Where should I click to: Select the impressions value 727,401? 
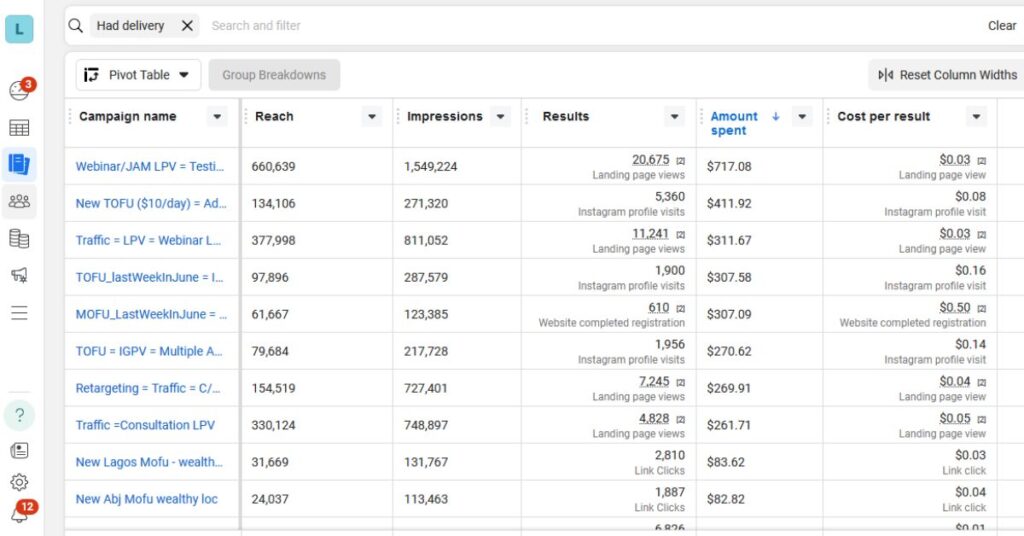tap(426, 388)
